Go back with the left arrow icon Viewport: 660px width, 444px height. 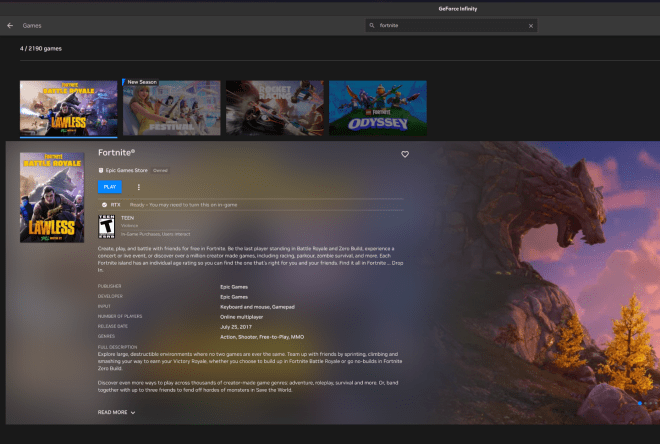pos(10,26)
